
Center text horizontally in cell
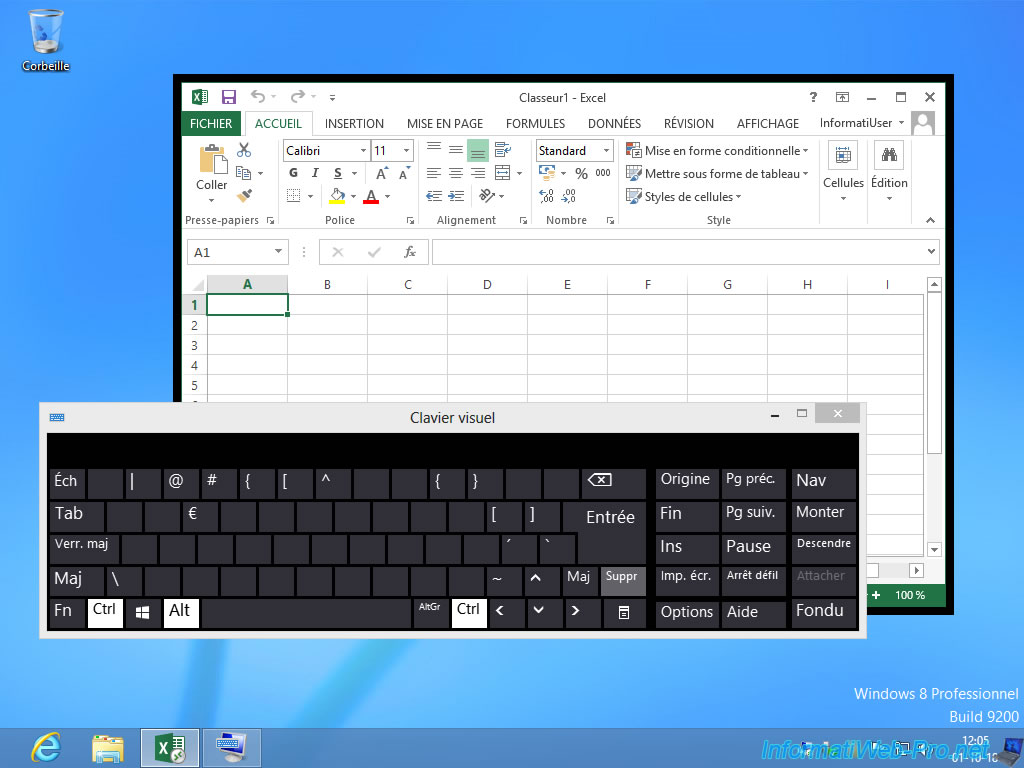(456, 173)
